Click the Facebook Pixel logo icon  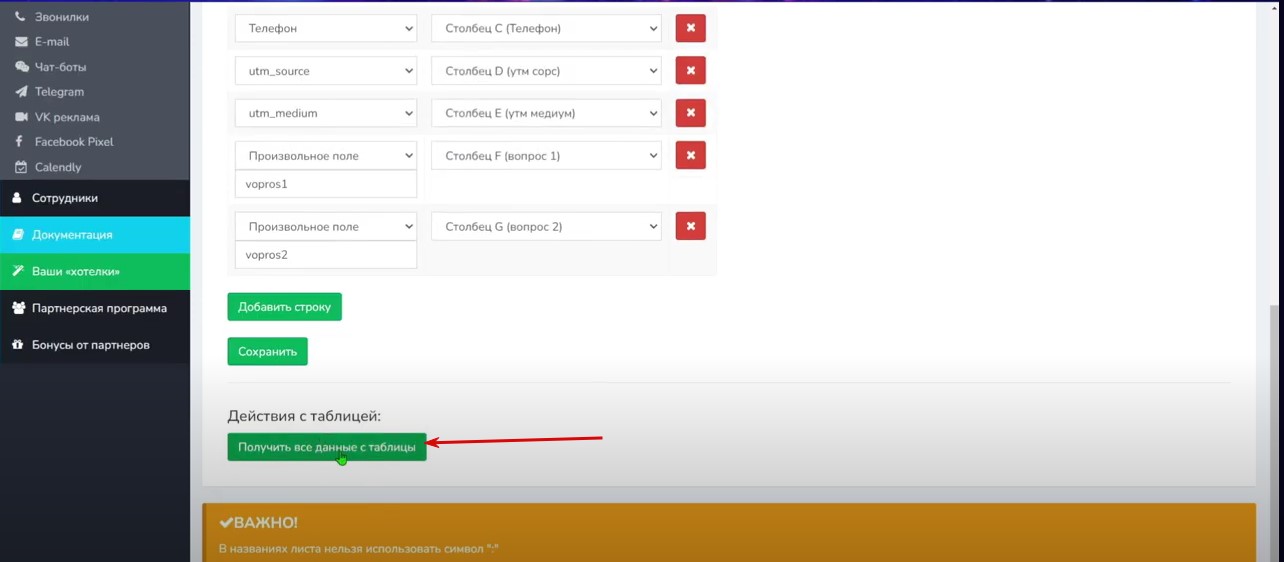pos(21,142)
